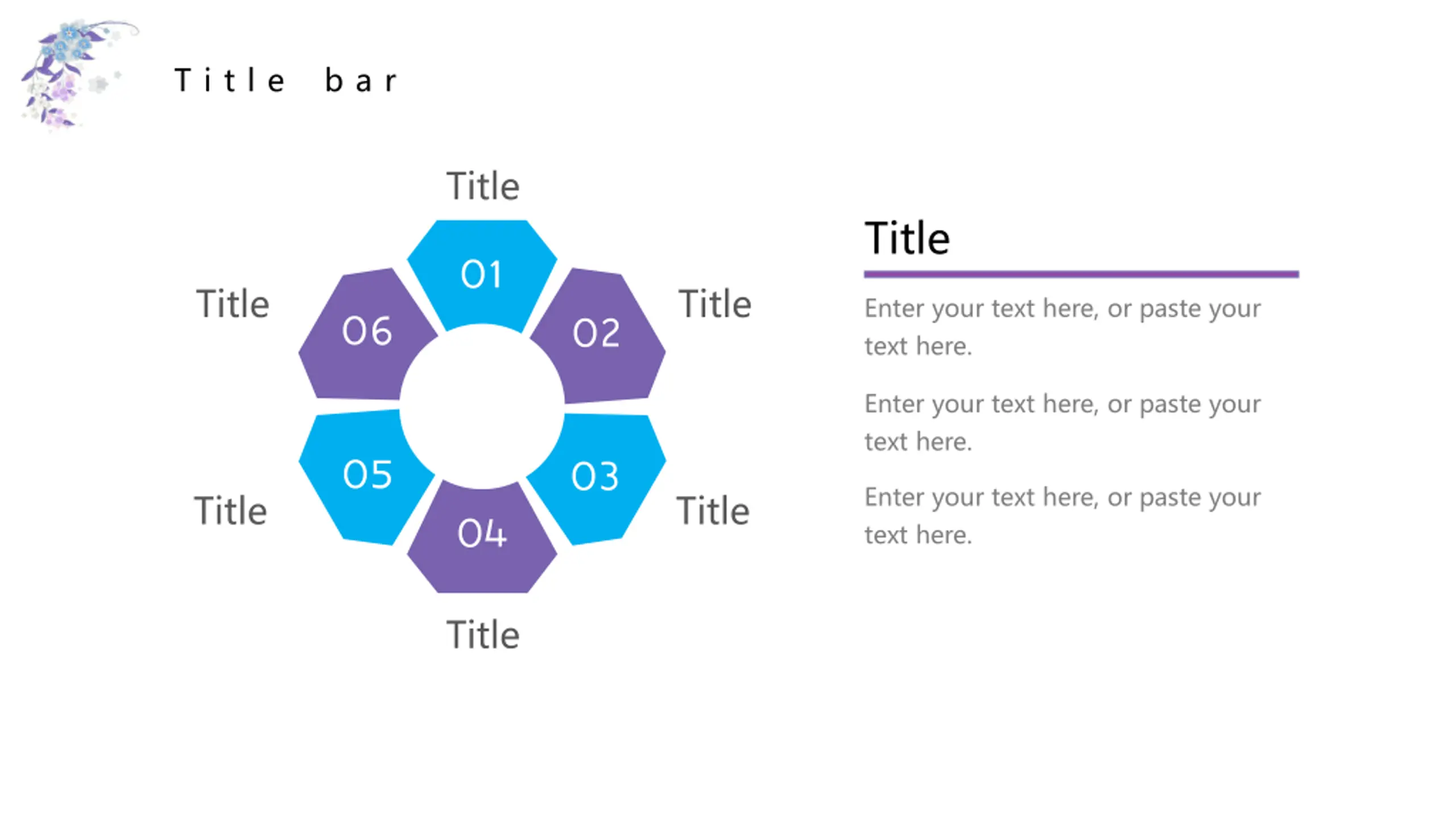Click the Title label beside segment 06

click(x=233, y=303)
